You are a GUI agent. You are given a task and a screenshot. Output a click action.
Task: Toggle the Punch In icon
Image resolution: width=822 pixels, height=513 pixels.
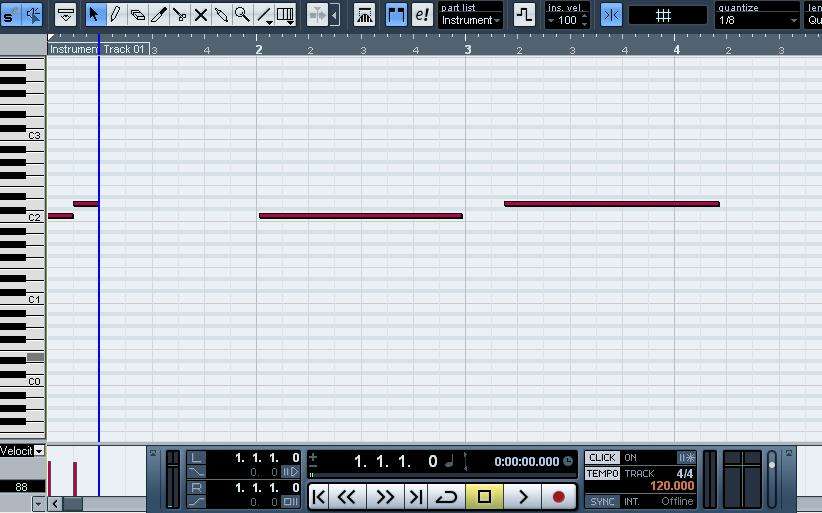pos(196,472)
